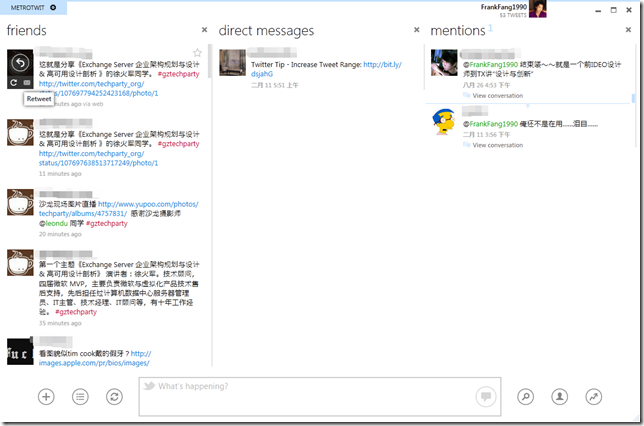
Task: Click the black avatar of tim cook tweet
Action: (20, 351)
